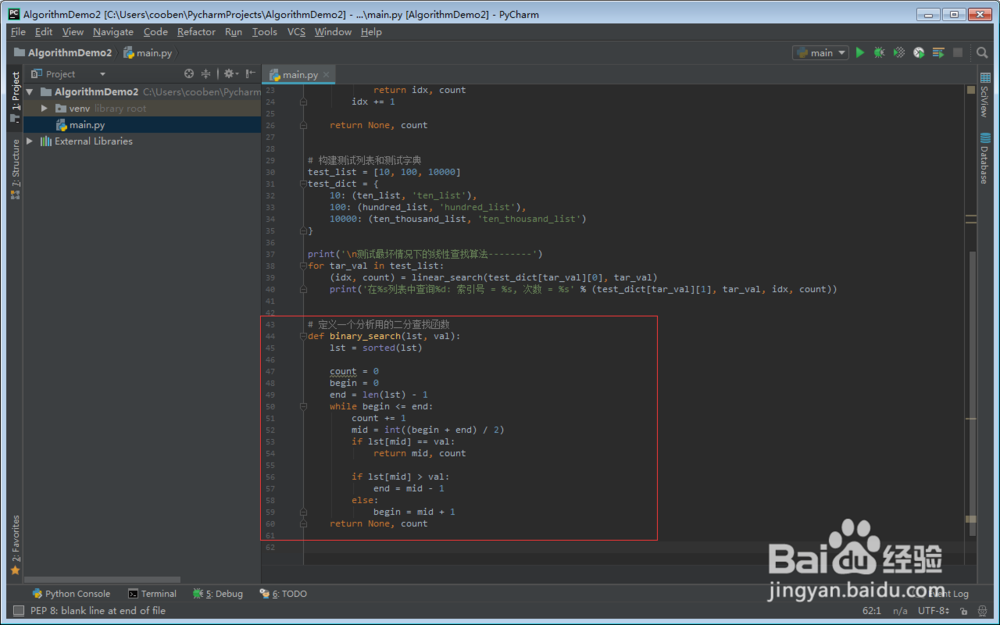Open the Database side panel
This screenshot has height=625, width=1000.
click(x=985, y=158)
